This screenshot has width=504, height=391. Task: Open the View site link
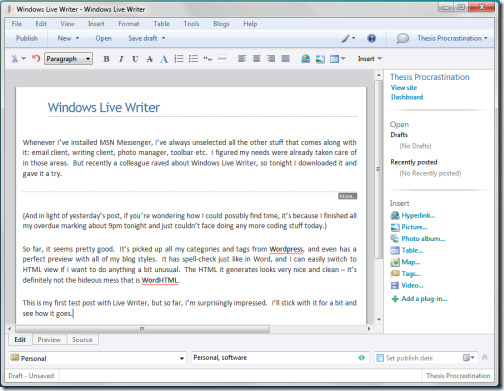click(x=404, y=88)
